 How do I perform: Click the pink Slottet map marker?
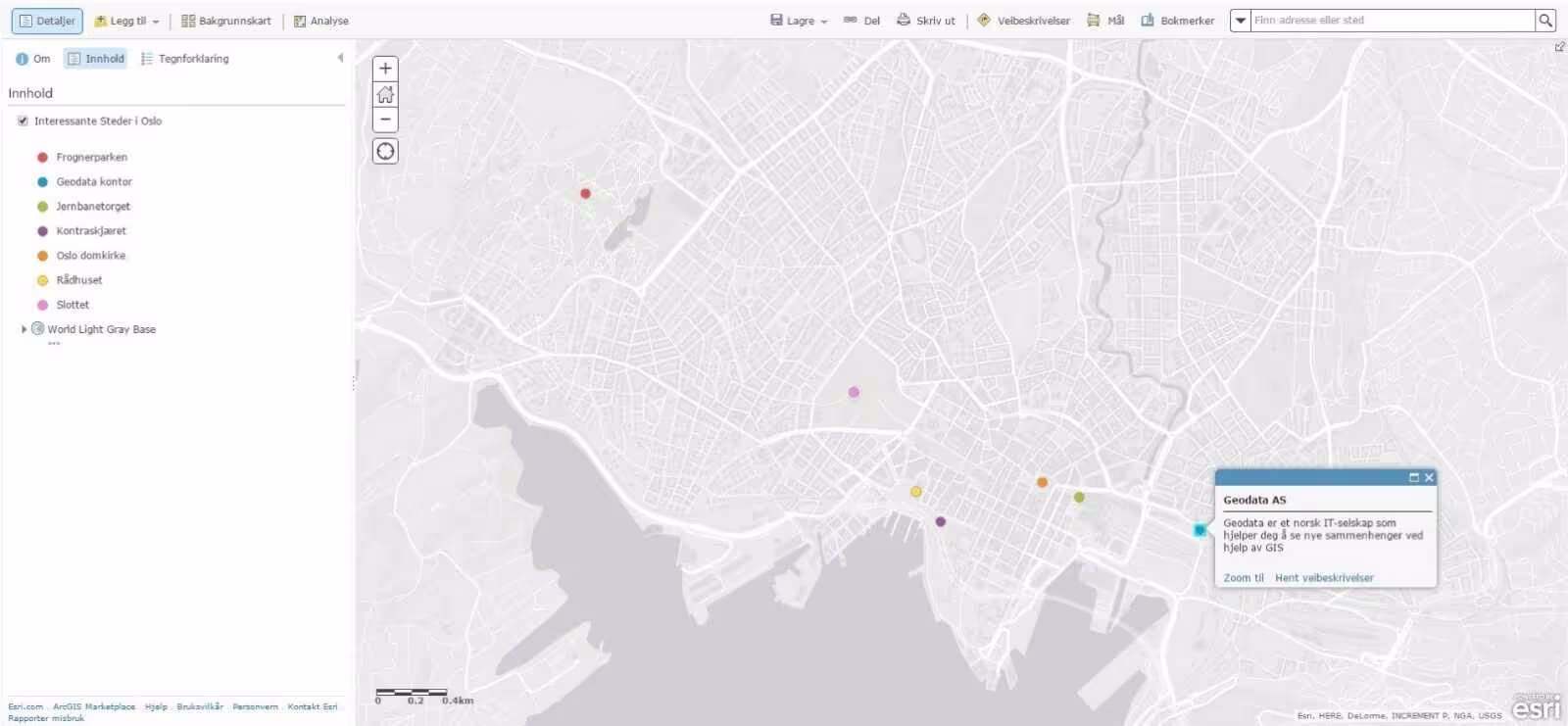[854, 392]
